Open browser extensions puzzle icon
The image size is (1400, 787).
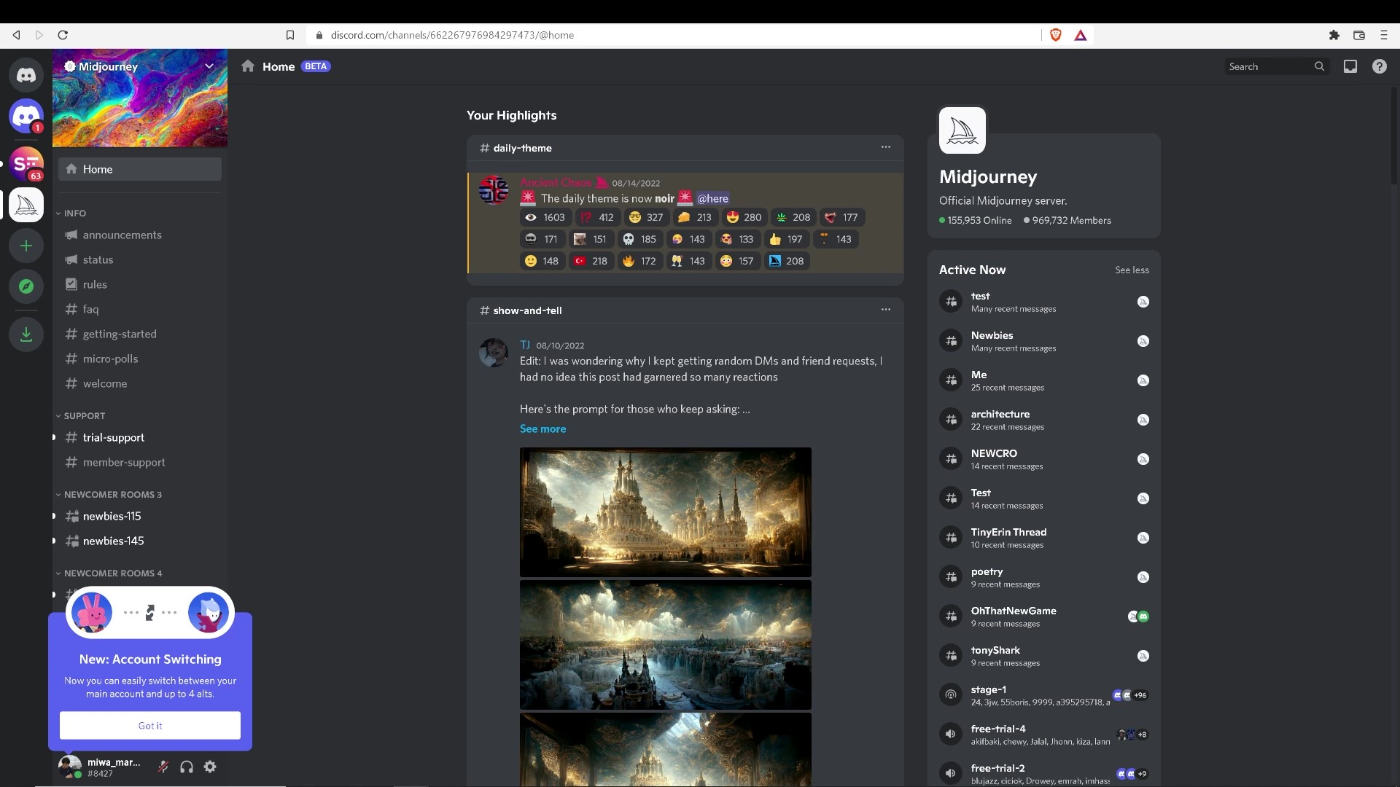pos(1334,35)
